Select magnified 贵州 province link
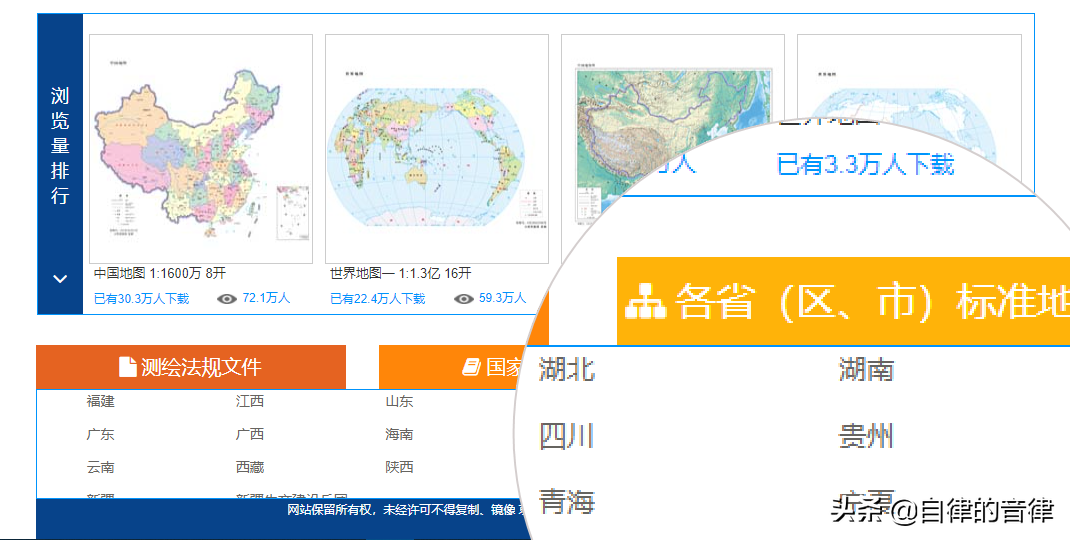The image size is (1070, 540). coord(866,436)
